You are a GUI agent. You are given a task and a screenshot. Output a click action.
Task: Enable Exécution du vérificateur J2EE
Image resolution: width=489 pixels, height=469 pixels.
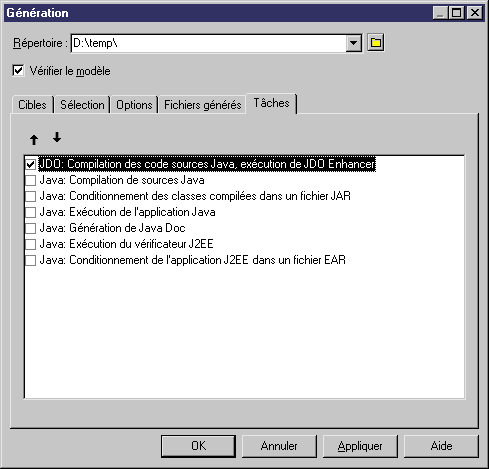pos(30,244)
